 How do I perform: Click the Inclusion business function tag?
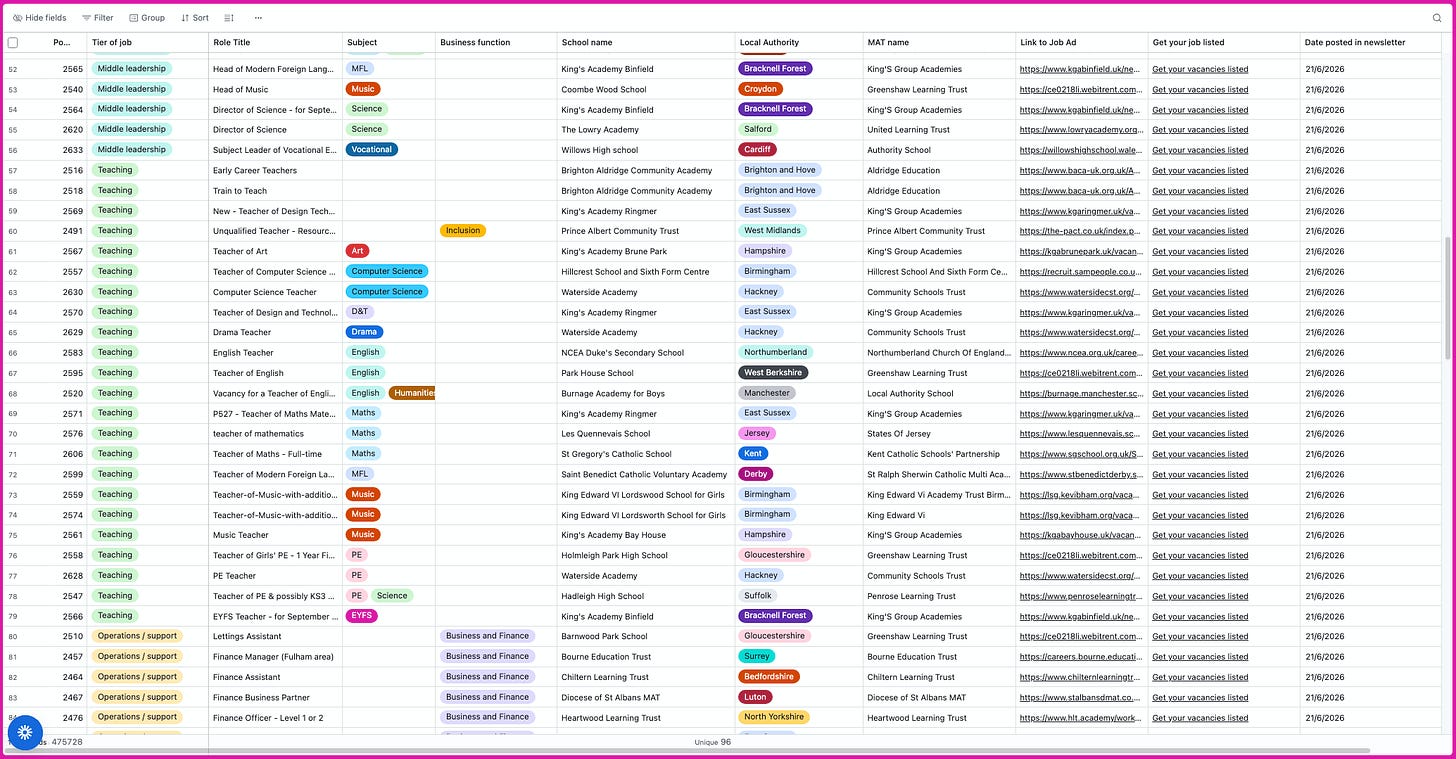coord(463,231)
